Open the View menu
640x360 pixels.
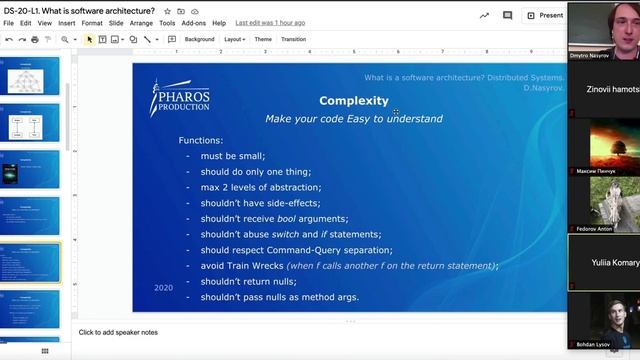click(x=44, y=23)
